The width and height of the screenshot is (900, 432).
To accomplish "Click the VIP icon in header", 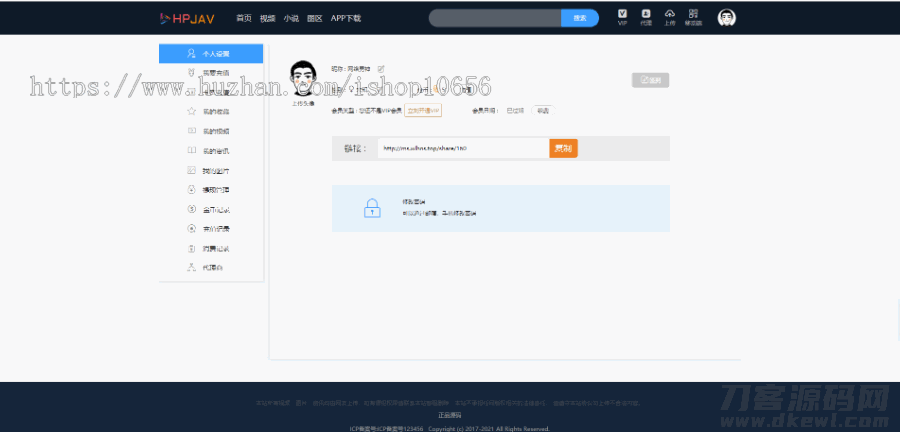I will point(622,15).
